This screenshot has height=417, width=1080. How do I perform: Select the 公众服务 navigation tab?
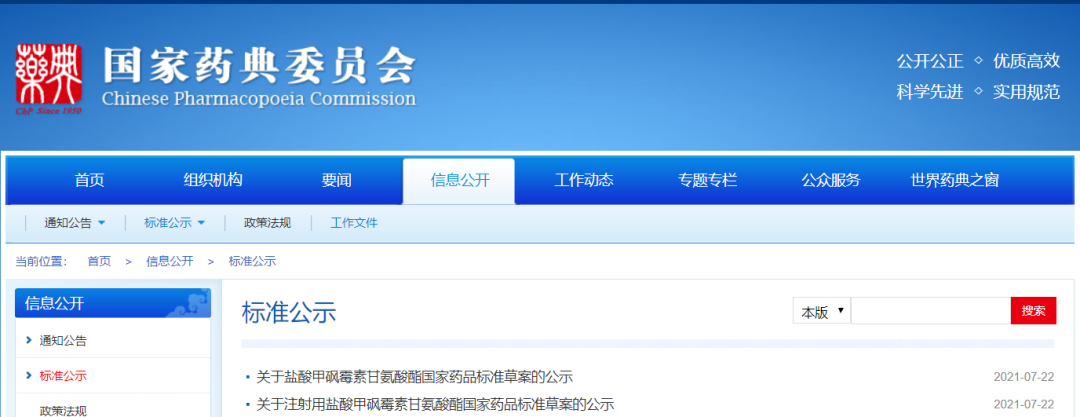pos(831,181)
